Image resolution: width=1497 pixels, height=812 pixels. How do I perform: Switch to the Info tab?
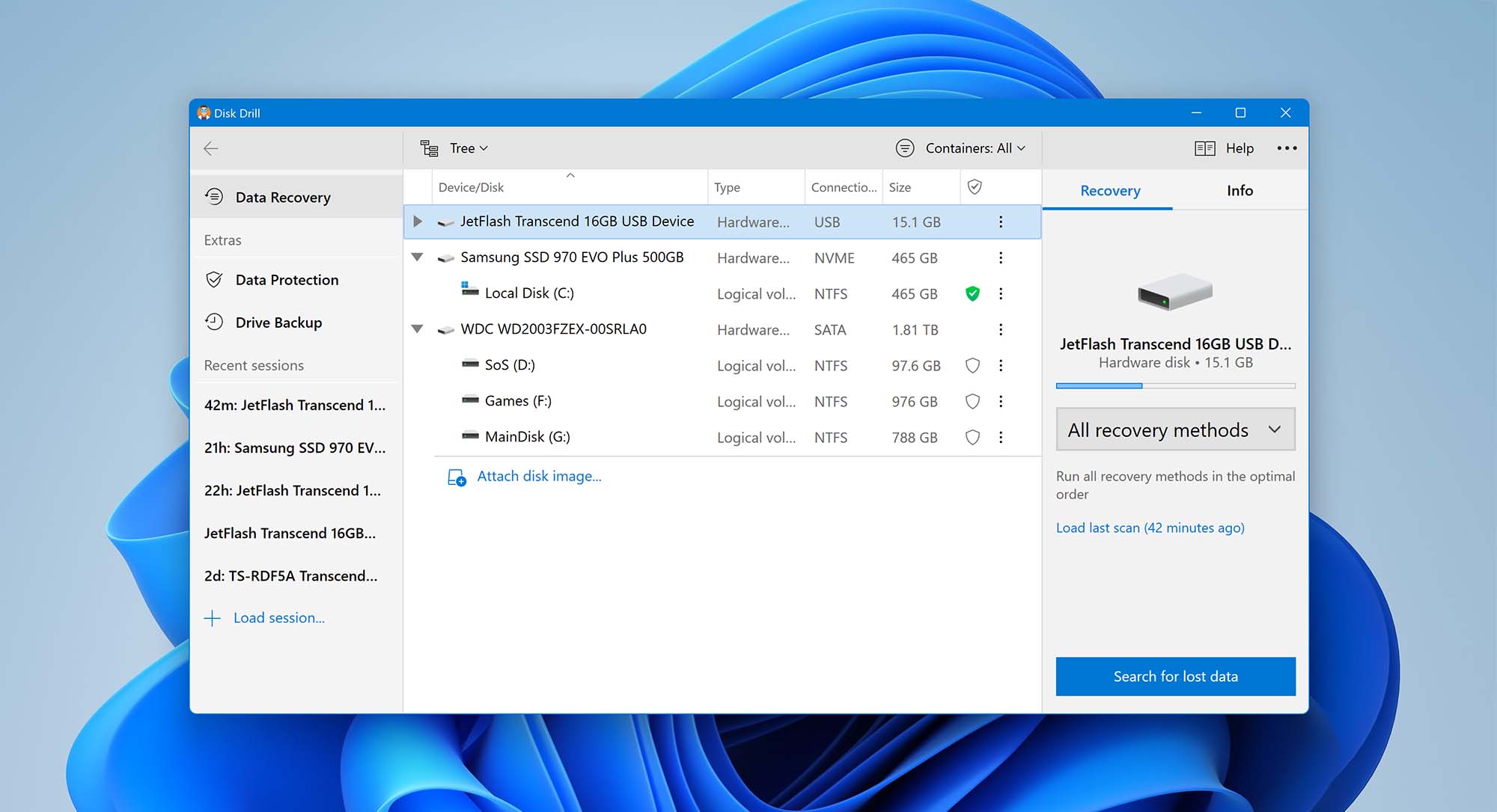point(1239,190)
